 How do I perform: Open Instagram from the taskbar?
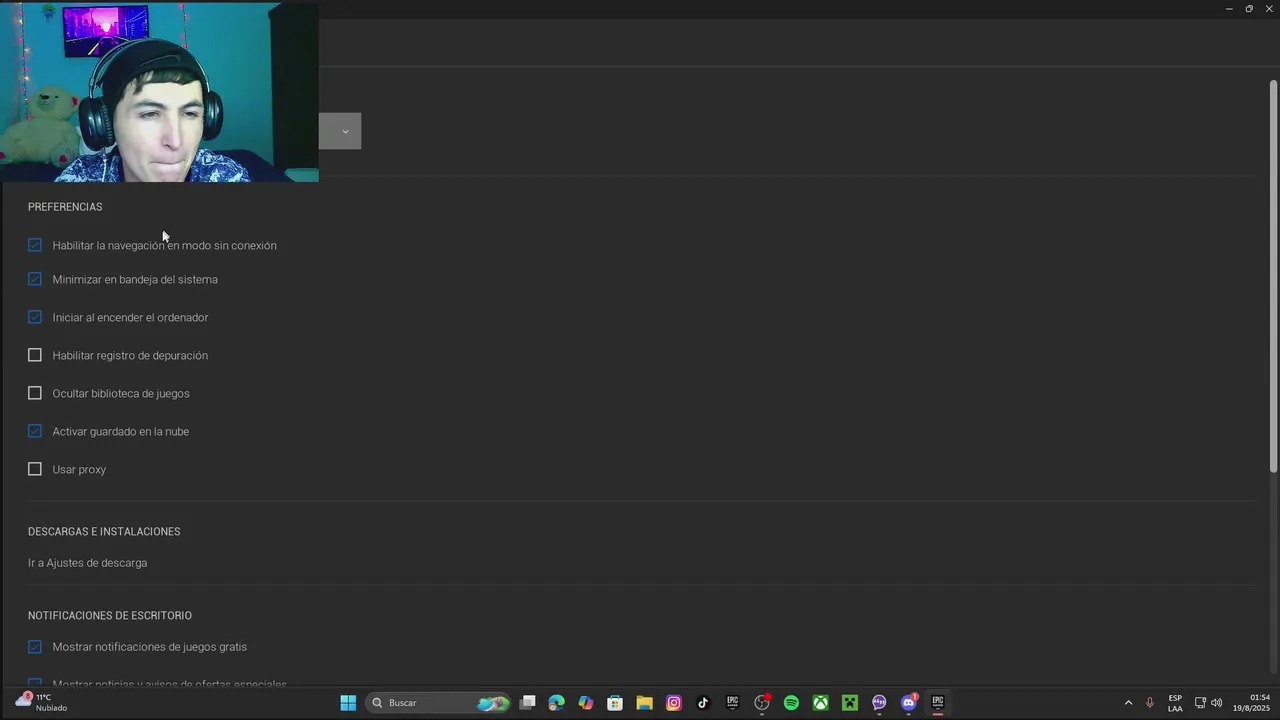click(x=674, y=703)
